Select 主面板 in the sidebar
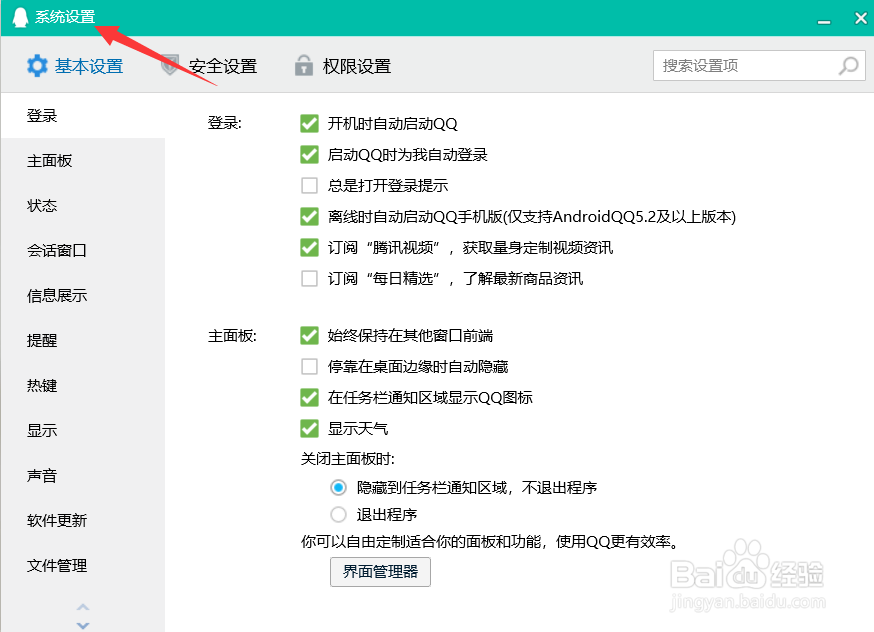This screenshot has height=632, width=874. coord(83,161)
